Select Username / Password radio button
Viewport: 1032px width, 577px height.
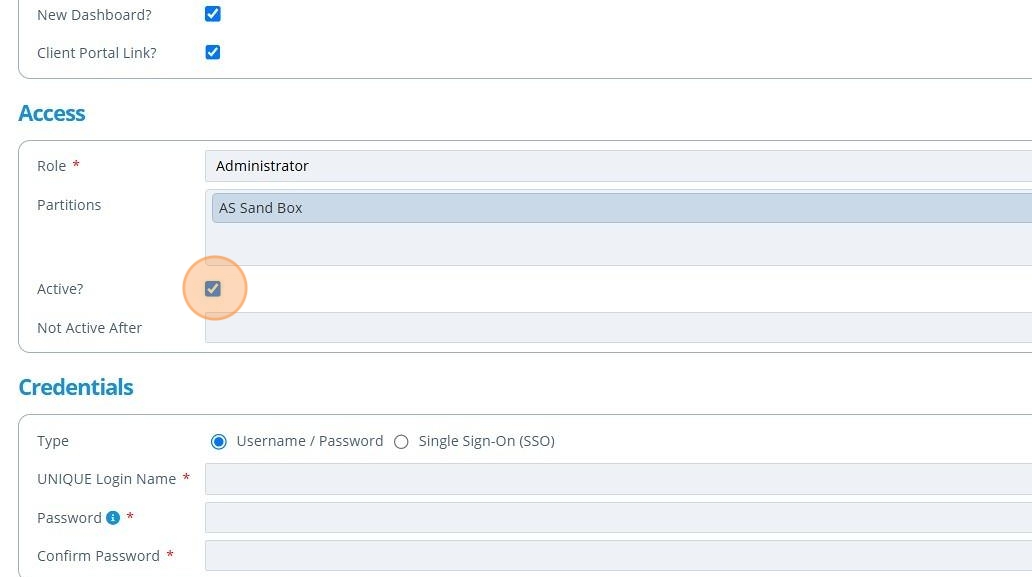click(218, 442)
